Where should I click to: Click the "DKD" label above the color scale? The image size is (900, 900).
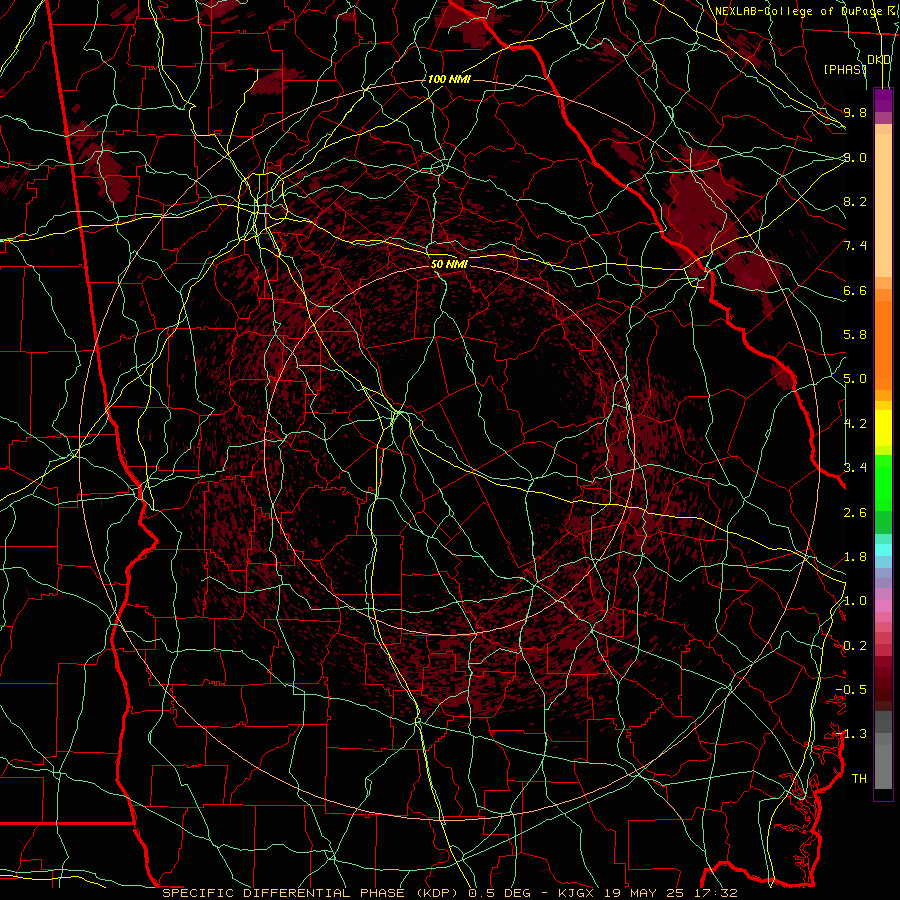[879, 60]
